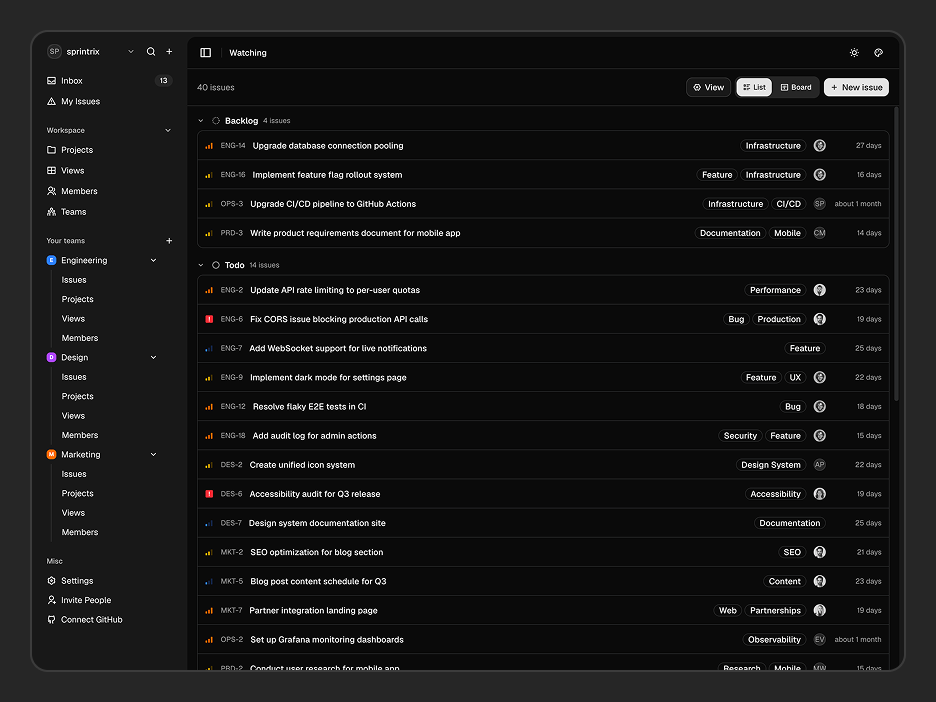Open workspace Views

(109, 171)
